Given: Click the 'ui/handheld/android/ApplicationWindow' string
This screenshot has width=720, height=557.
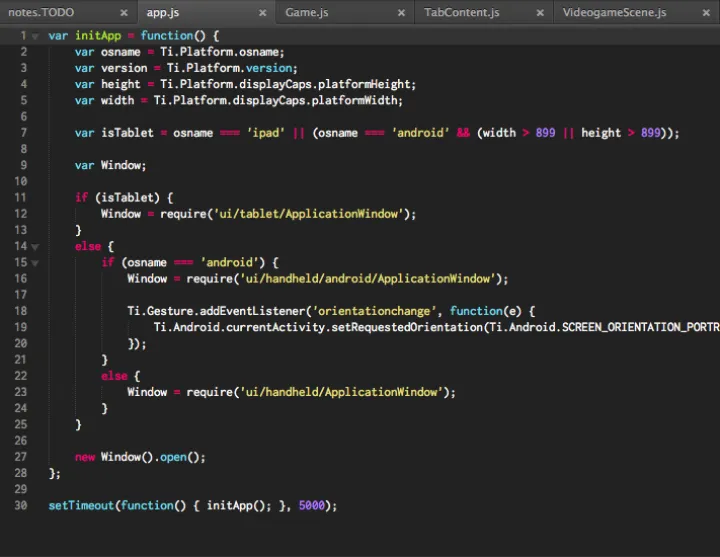Looking at the screenshot, I should [367, 278].
